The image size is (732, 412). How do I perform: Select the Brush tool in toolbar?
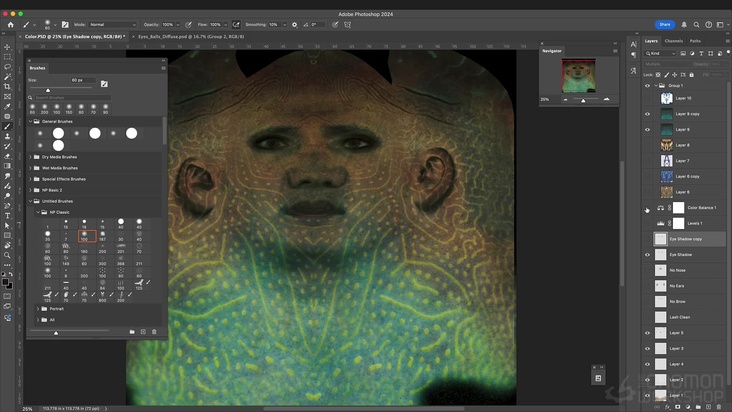click(x=7, y=126)
